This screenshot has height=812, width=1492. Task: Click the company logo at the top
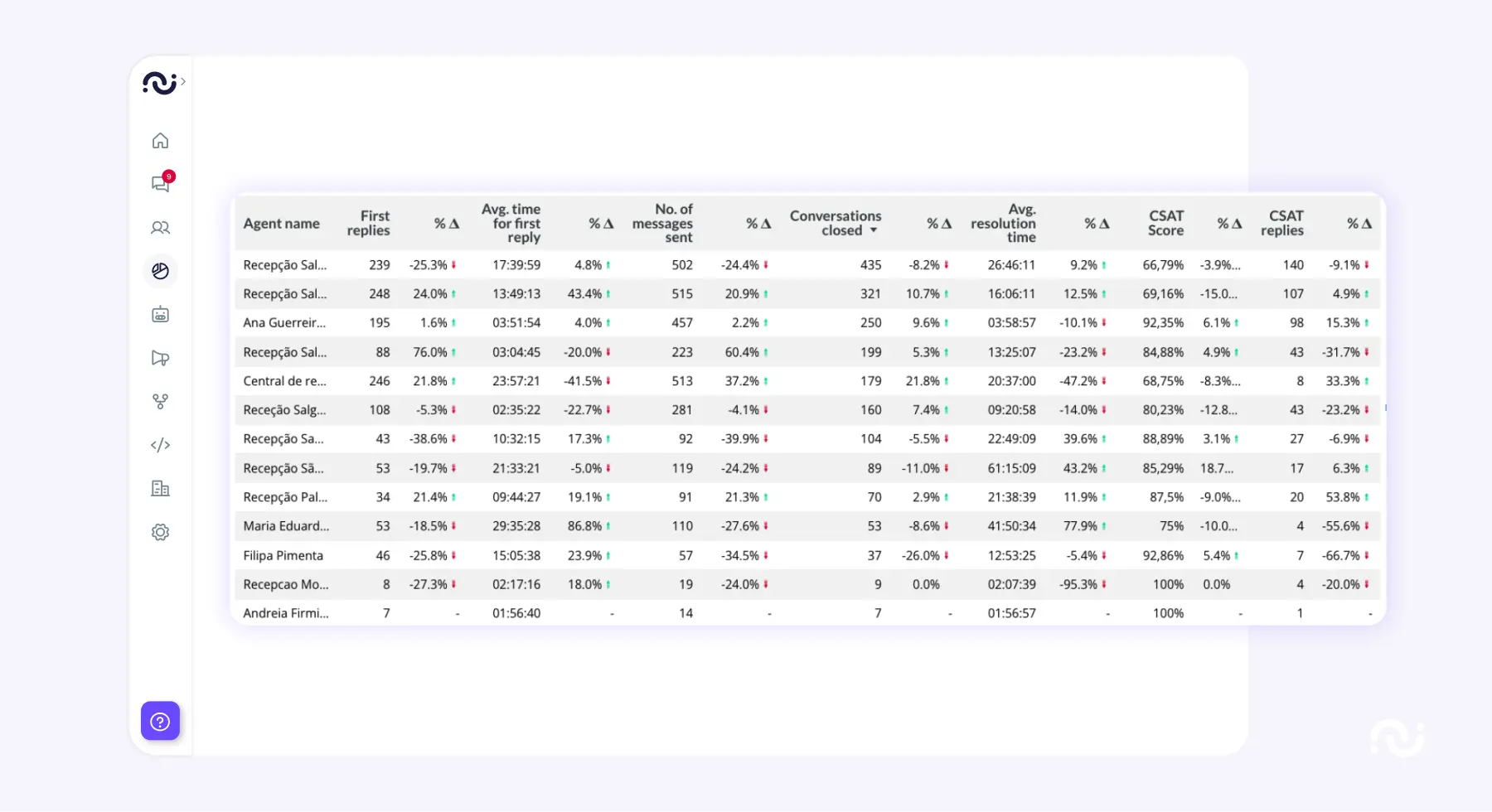(x=160, y=83)
